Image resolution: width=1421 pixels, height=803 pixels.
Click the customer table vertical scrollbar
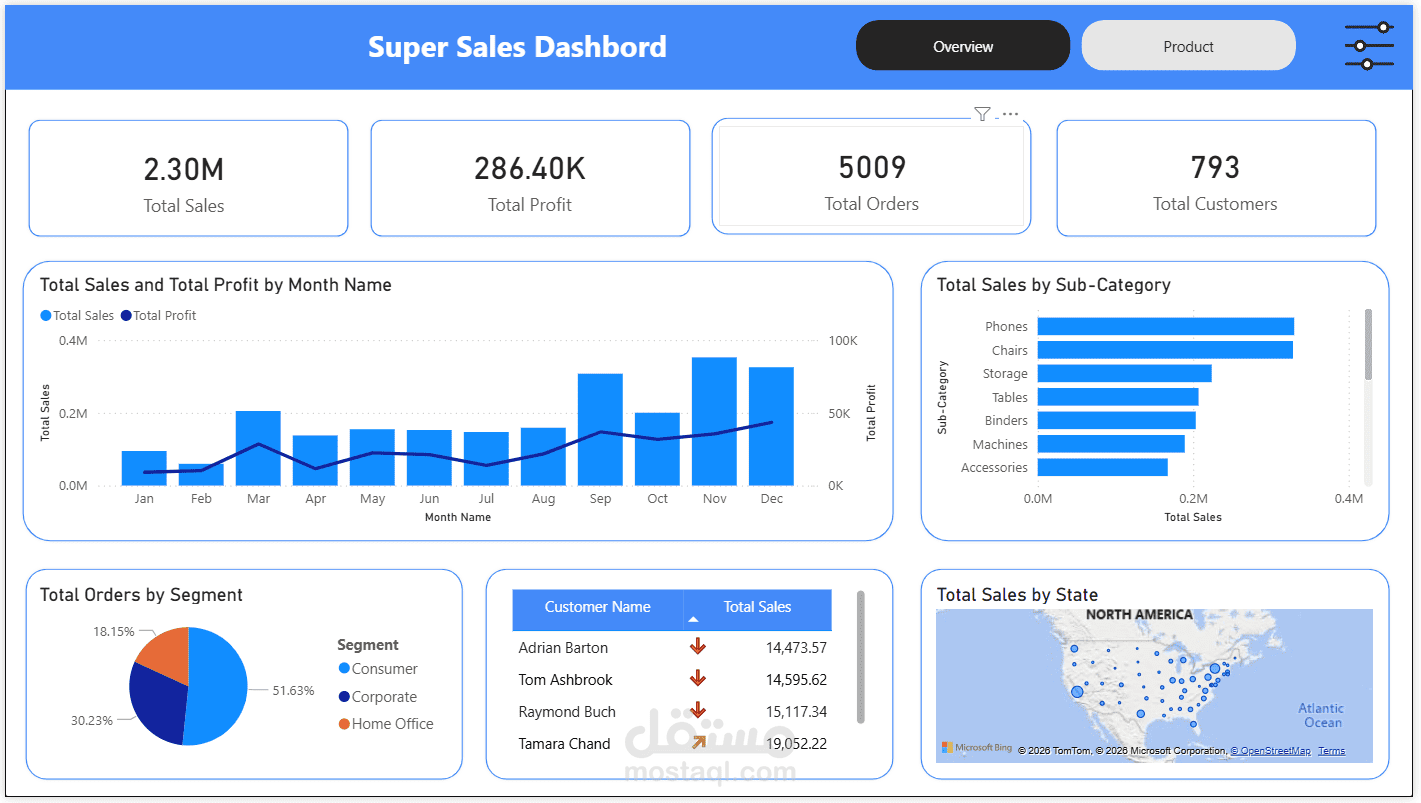click(x=861, y=656)
